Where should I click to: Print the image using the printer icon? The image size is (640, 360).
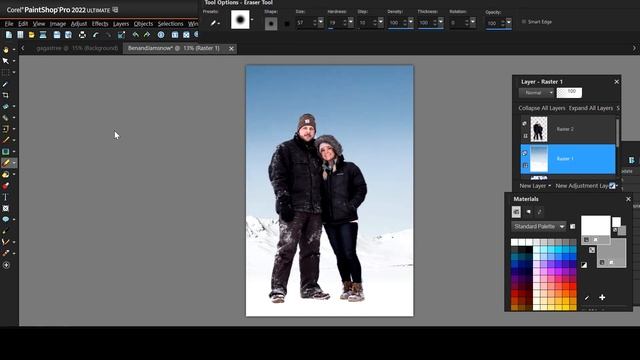82,35
